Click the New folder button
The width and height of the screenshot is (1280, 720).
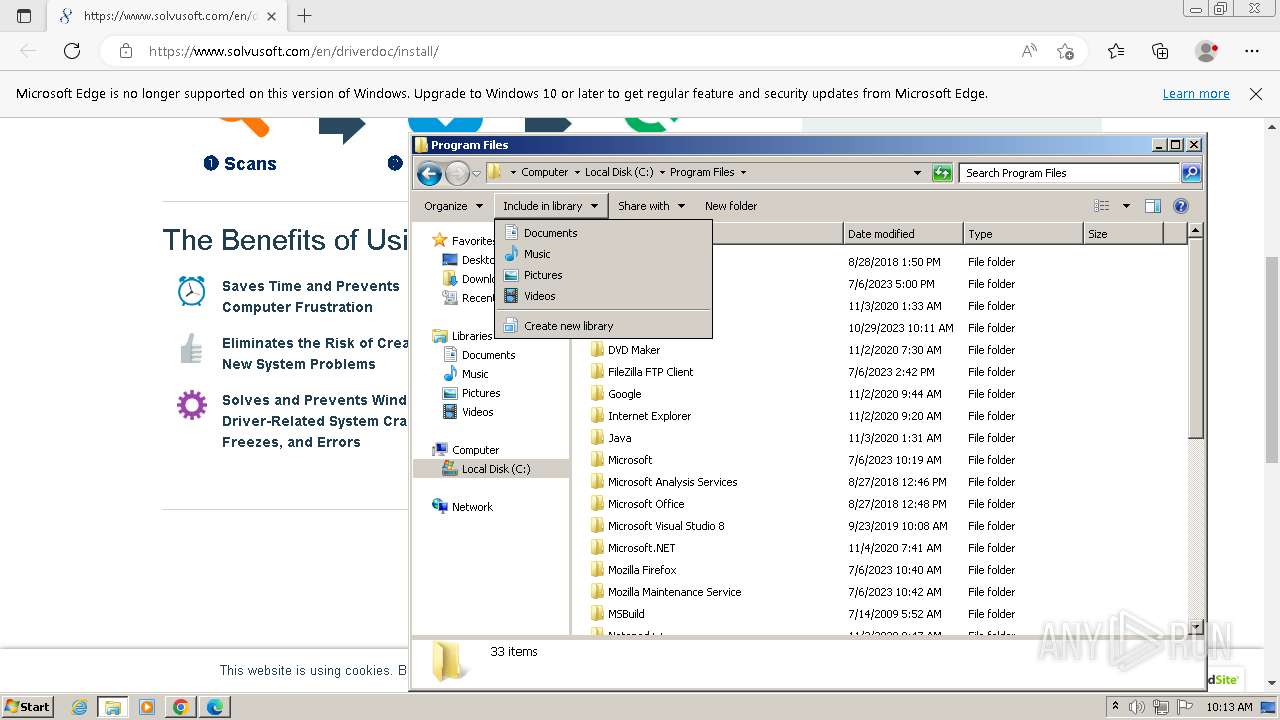click(731, 206)
